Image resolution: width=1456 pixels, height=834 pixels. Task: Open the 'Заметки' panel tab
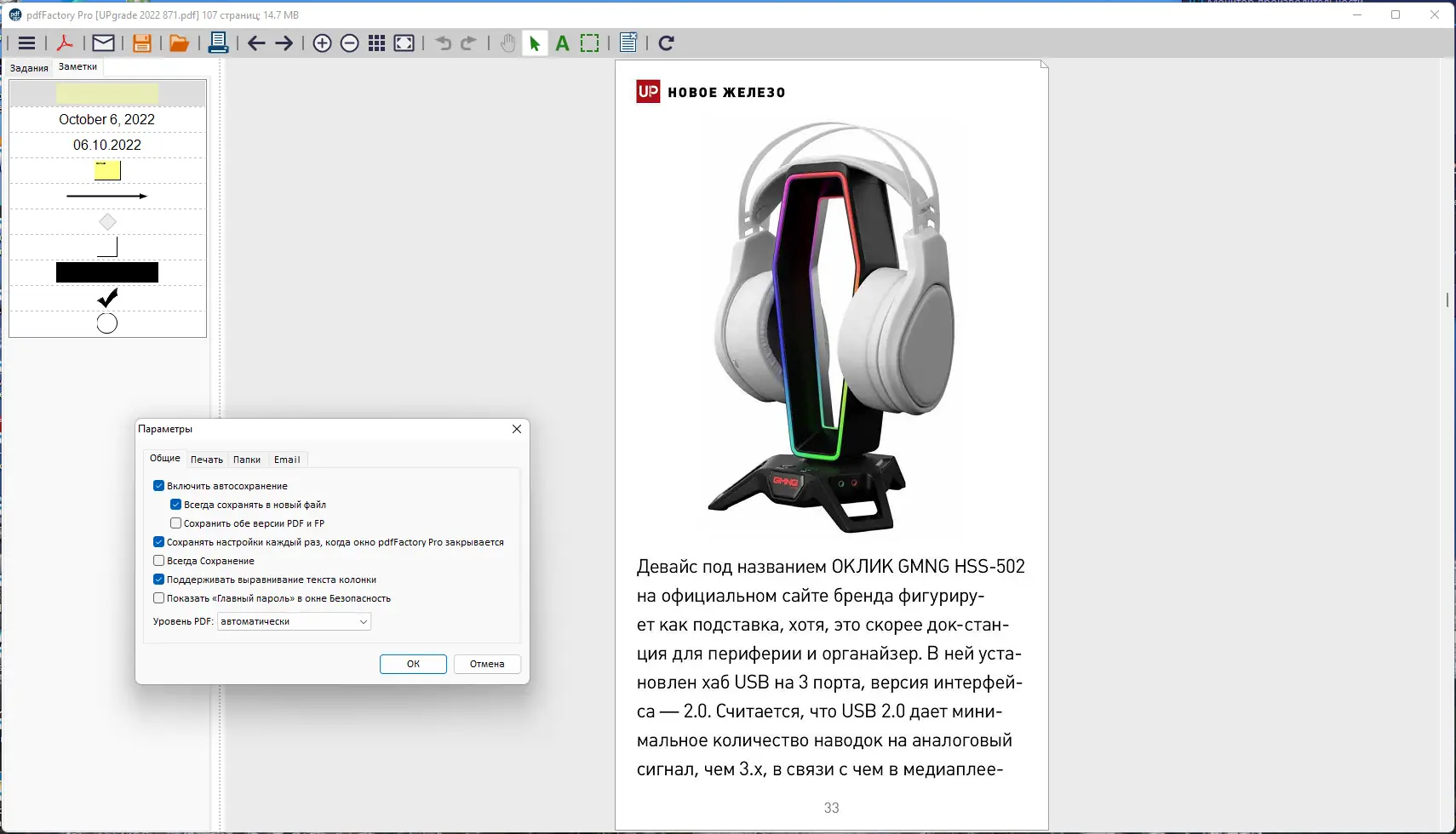[x=77, y=66]
